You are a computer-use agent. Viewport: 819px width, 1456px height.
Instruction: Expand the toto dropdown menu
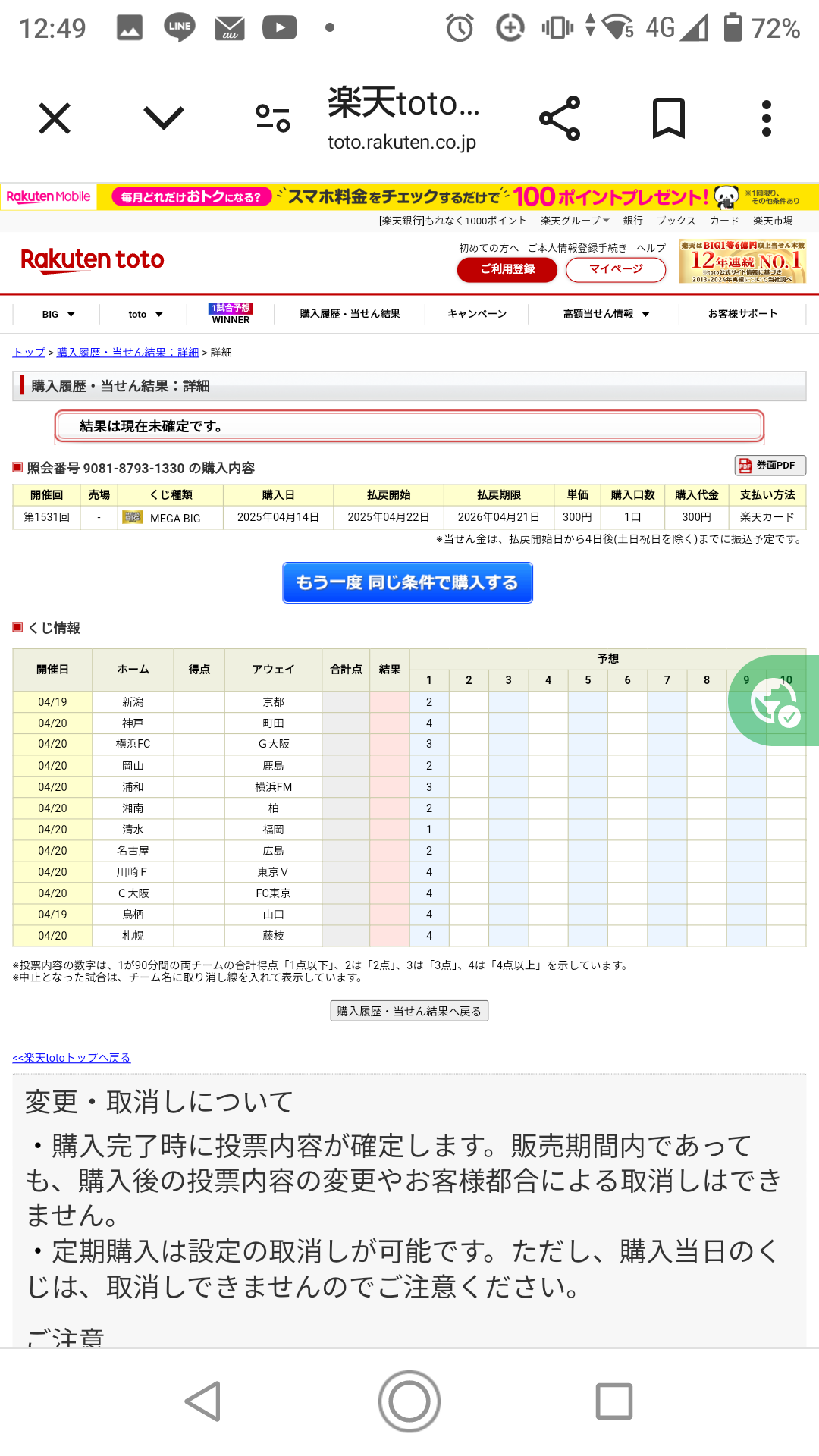point(146,314)
